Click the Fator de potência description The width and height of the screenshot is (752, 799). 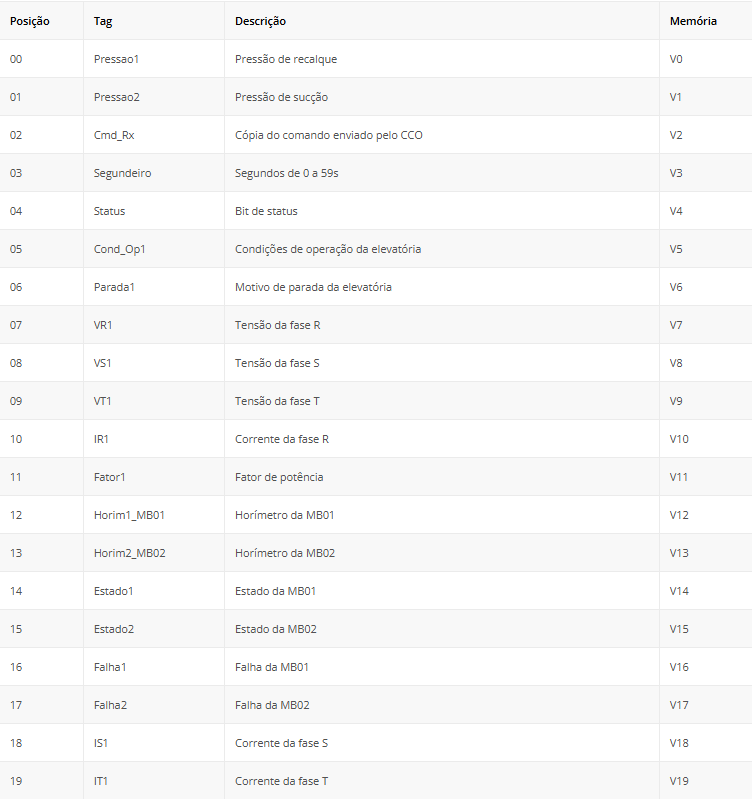(x=279, y=477)
